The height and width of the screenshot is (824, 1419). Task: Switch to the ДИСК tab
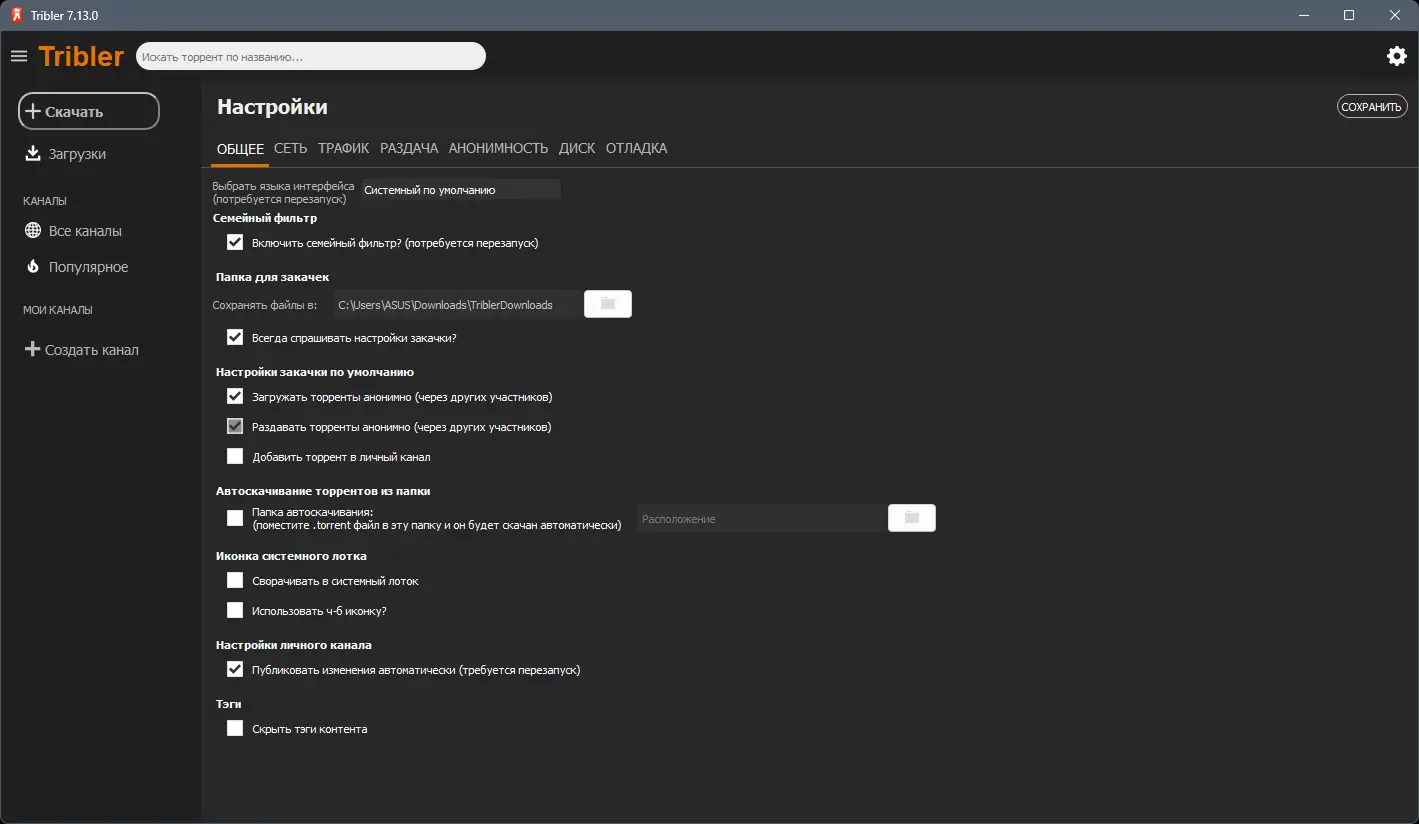[x=577, y=148]
